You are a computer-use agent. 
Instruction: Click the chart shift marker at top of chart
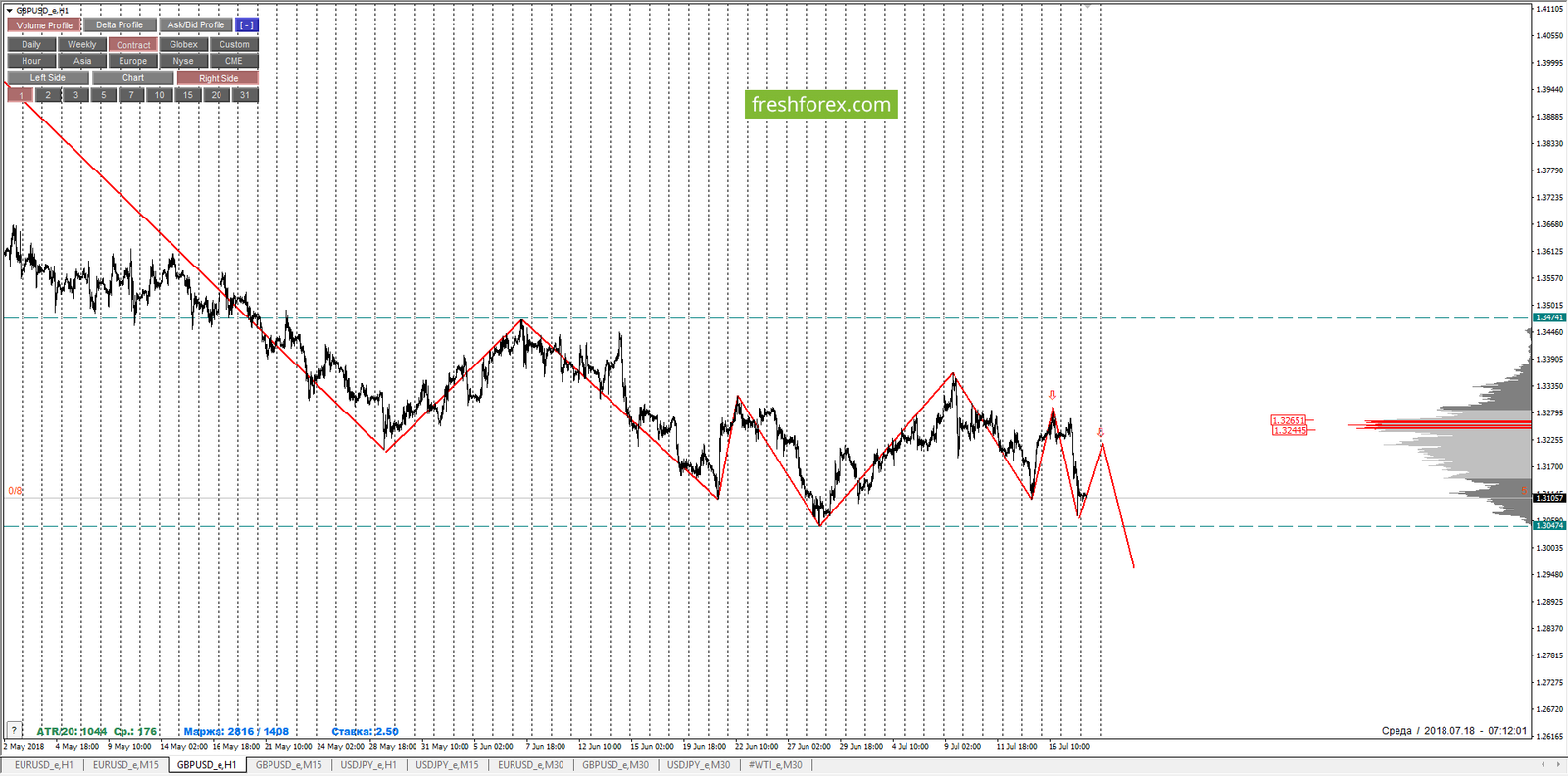[1086, 6]
